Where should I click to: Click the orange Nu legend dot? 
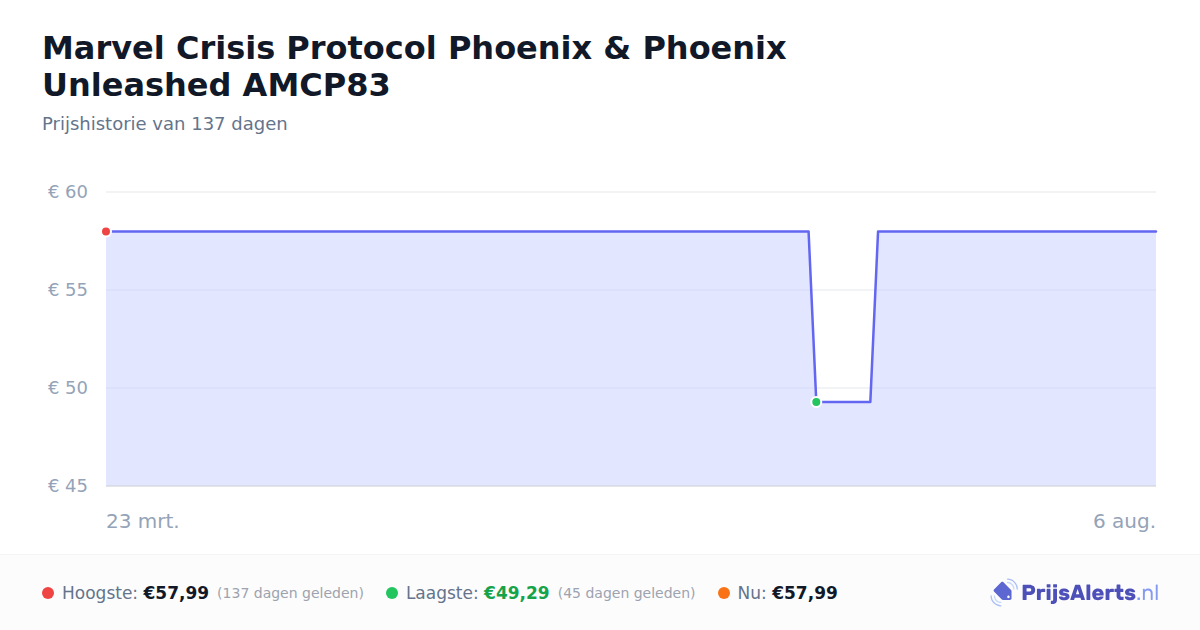[724, 593]
